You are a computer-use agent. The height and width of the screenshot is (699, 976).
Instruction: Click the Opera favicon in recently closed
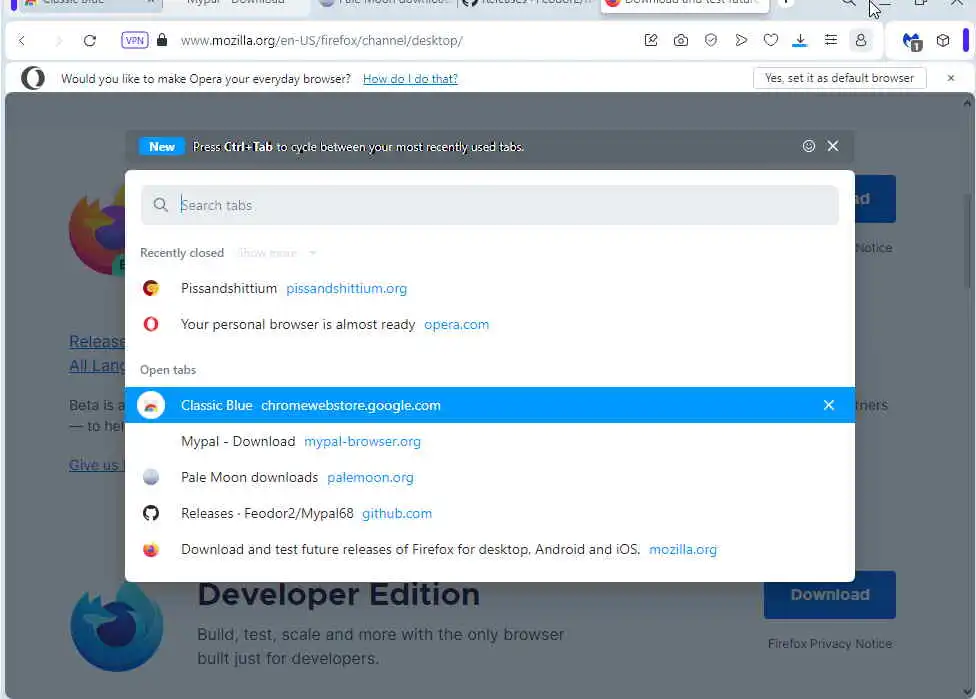pyautogui.click(x=151, y=324)
